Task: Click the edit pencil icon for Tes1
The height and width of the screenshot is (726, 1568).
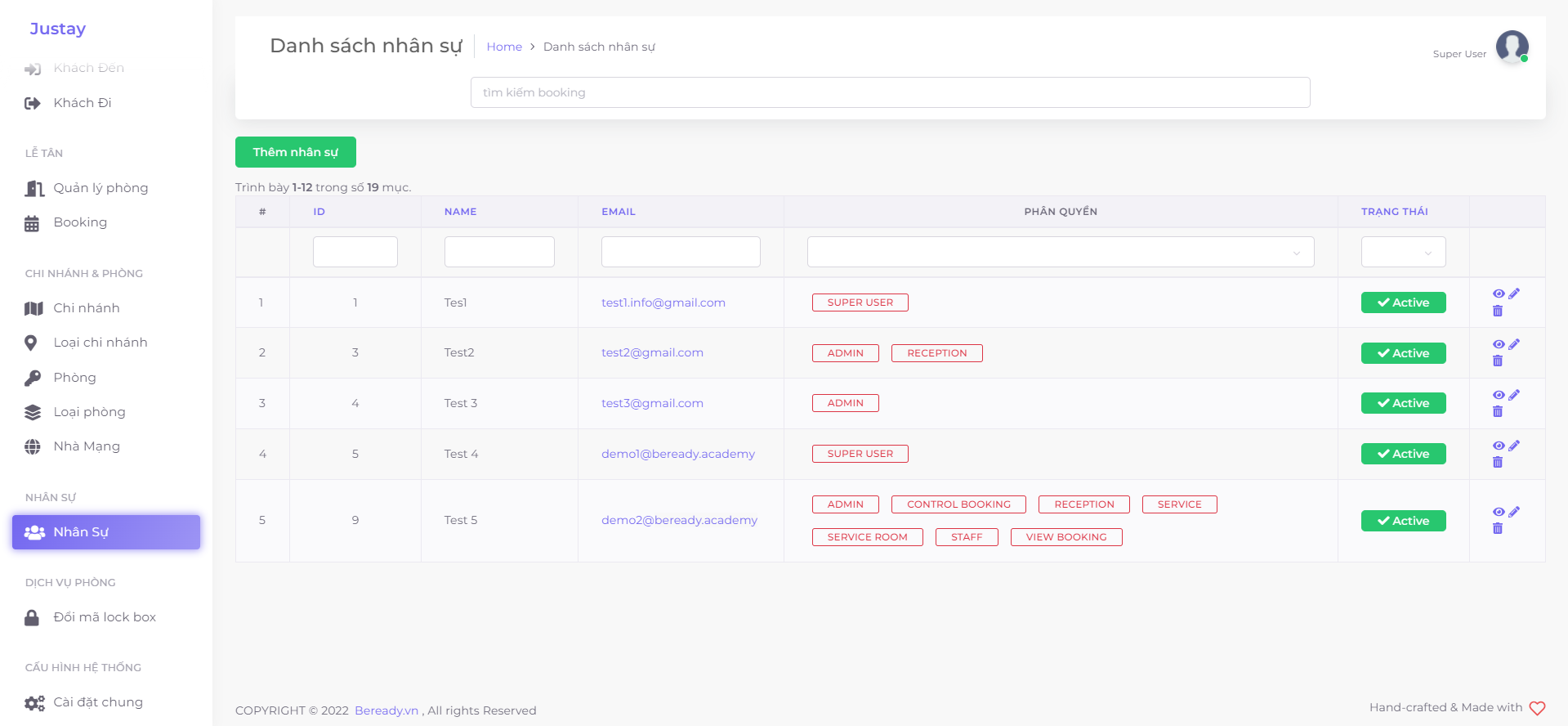Action: (x=1514, y=294)
